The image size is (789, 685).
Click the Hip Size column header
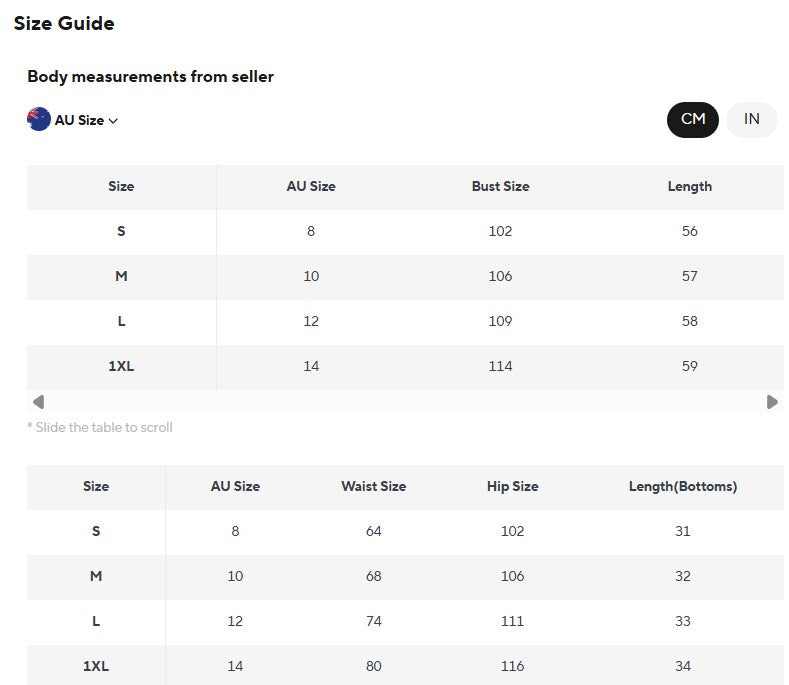tap(512, 486)
